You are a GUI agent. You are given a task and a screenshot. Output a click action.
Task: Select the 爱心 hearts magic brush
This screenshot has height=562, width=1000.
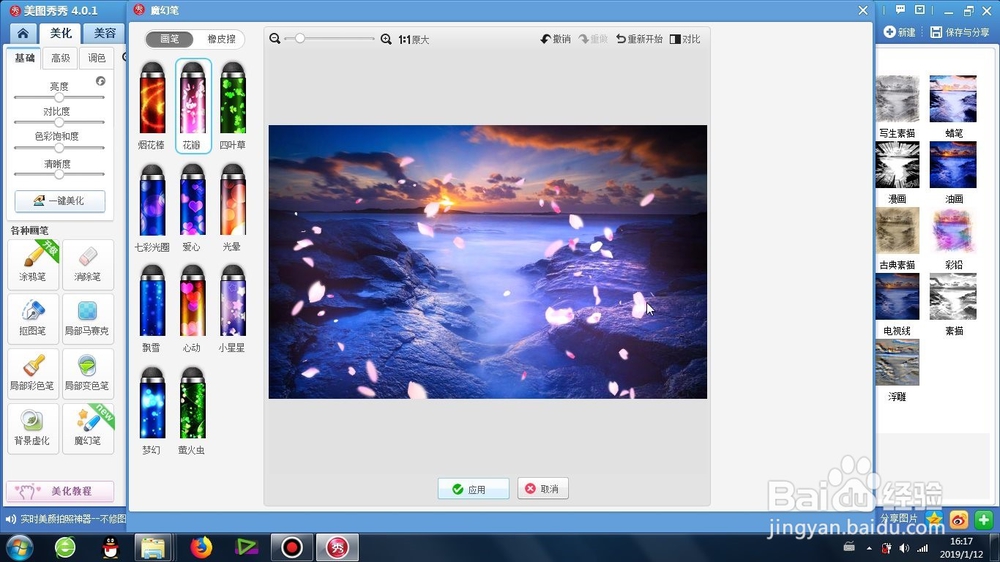point(193,207)
